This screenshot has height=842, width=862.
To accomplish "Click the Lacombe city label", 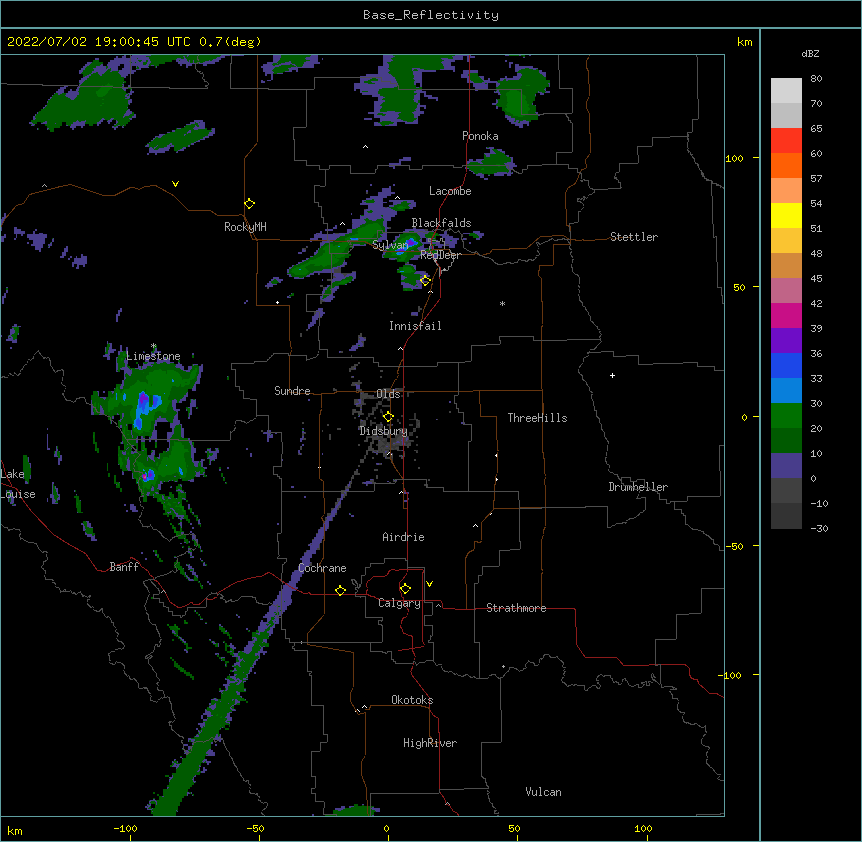I will pyautogui.click(x=450, y=191).
